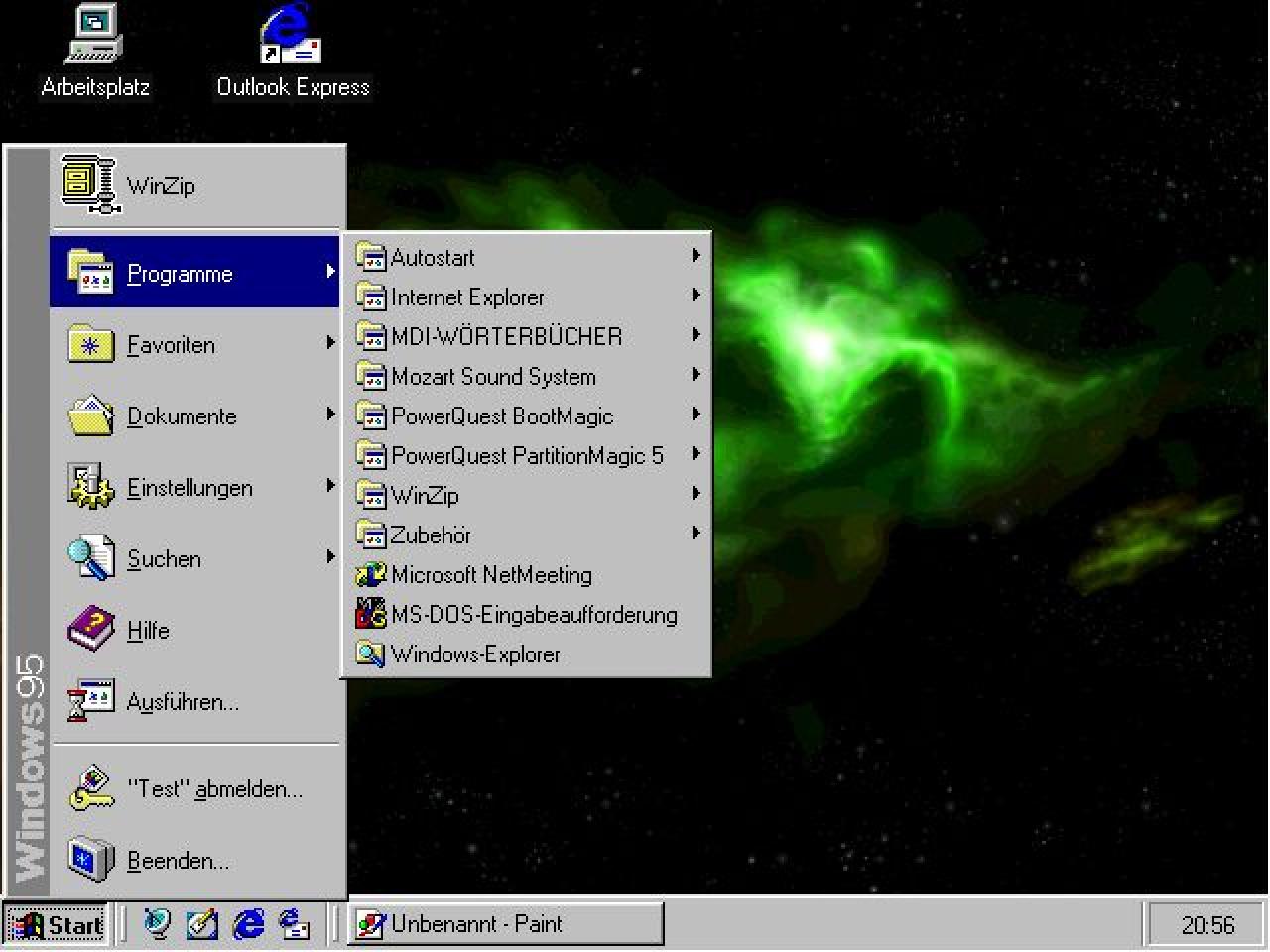
Task: Click the MDI-WÖRTERBÜCHER label
Action: coord(506,336)
